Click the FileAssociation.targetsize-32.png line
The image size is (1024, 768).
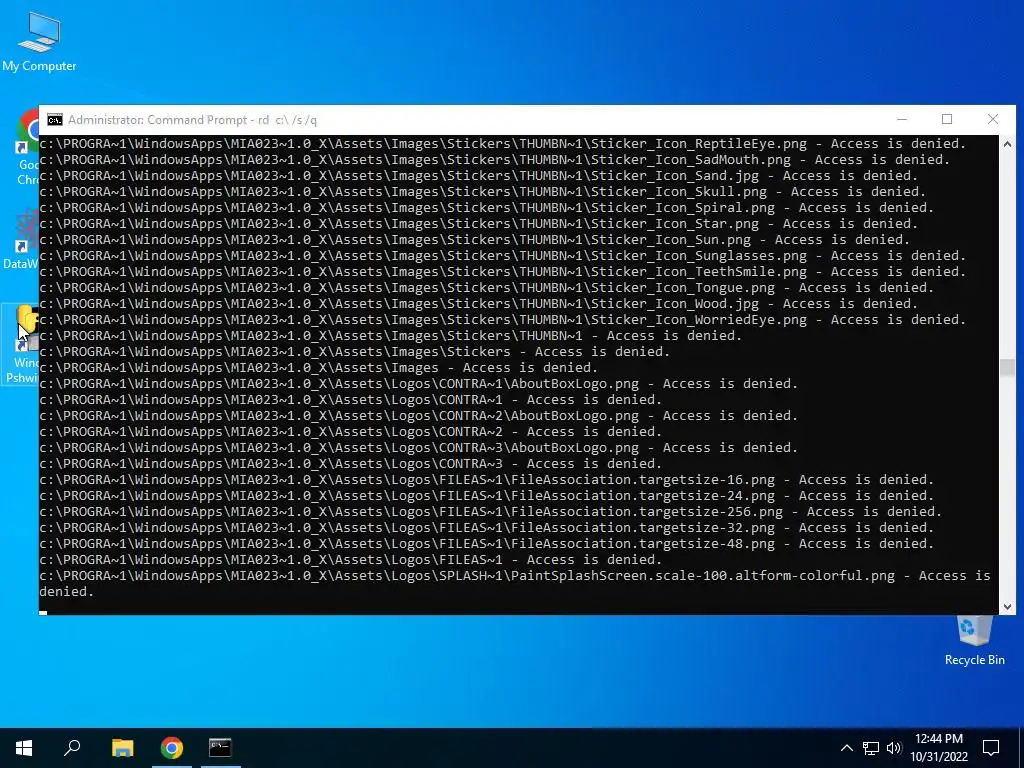point(487,528)
